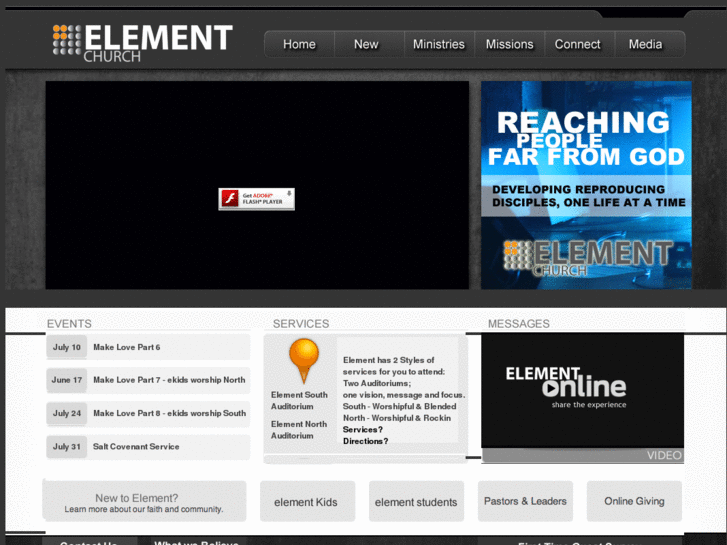Screen dimensions: 727x545
Task: Open the element students button
Action: point(416,501)
